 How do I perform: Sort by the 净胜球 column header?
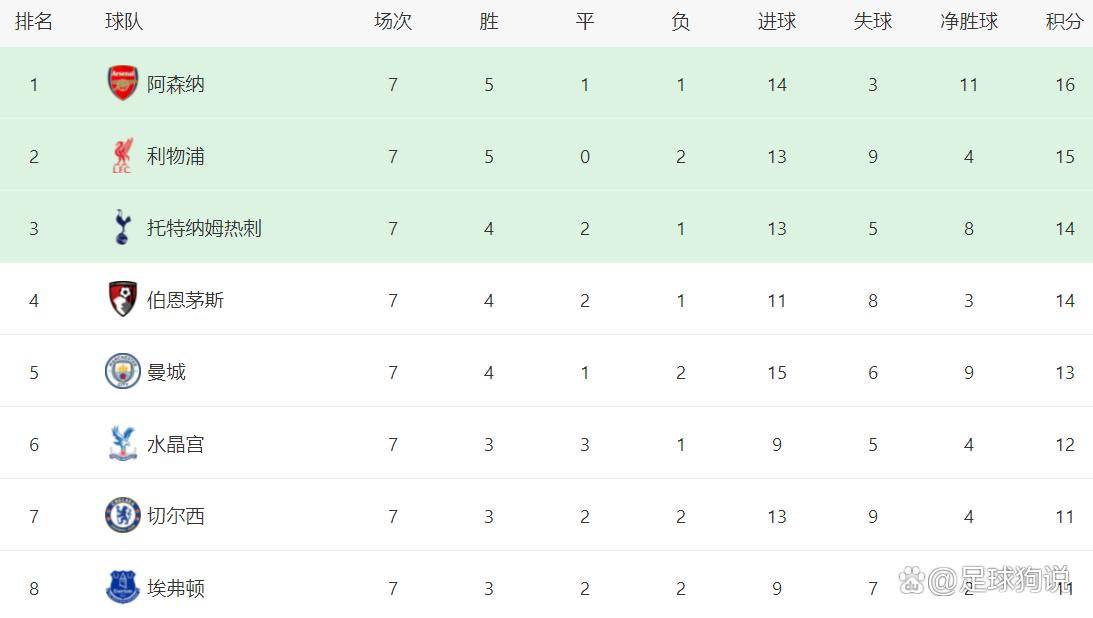point(968,22)
